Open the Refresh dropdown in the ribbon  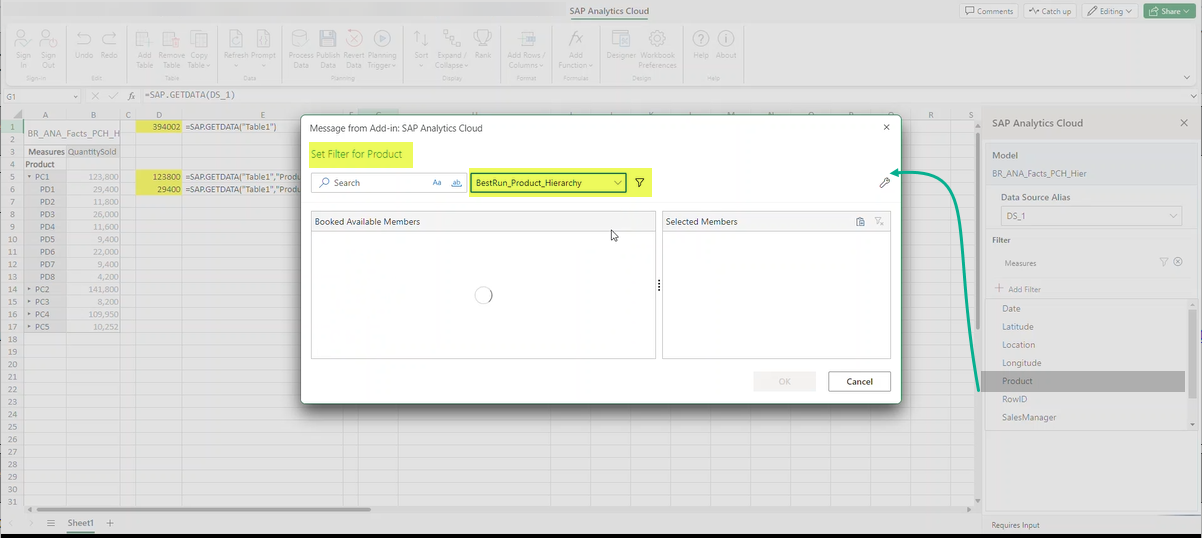(236, 47)
